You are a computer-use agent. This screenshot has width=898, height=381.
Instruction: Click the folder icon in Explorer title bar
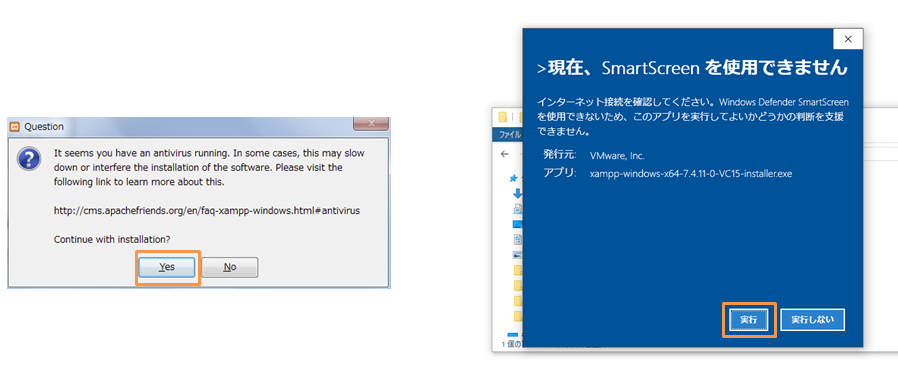click(x=502, y=117)
